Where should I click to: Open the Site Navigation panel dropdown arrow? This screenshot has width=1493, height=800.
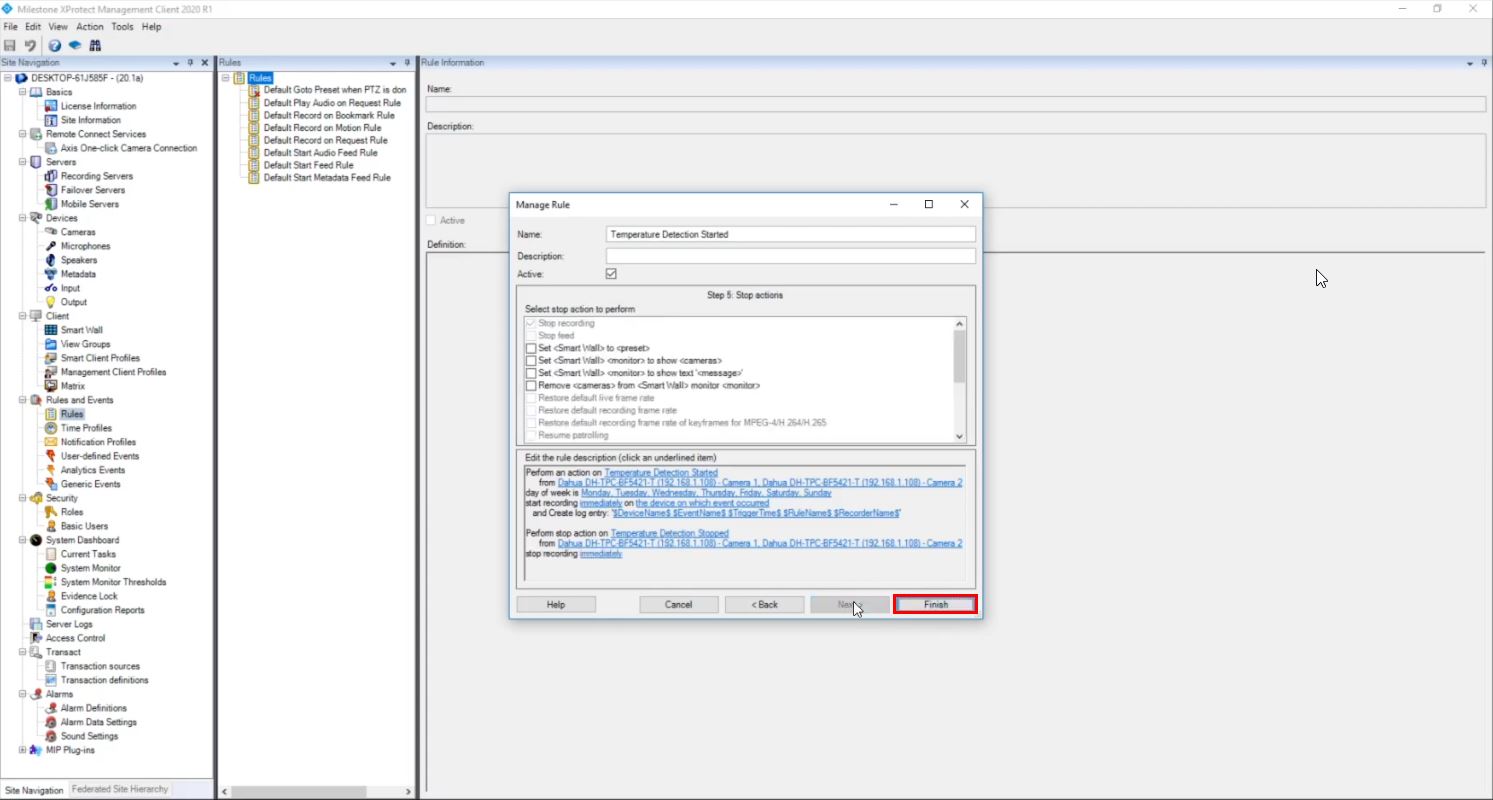click(175, 62)
